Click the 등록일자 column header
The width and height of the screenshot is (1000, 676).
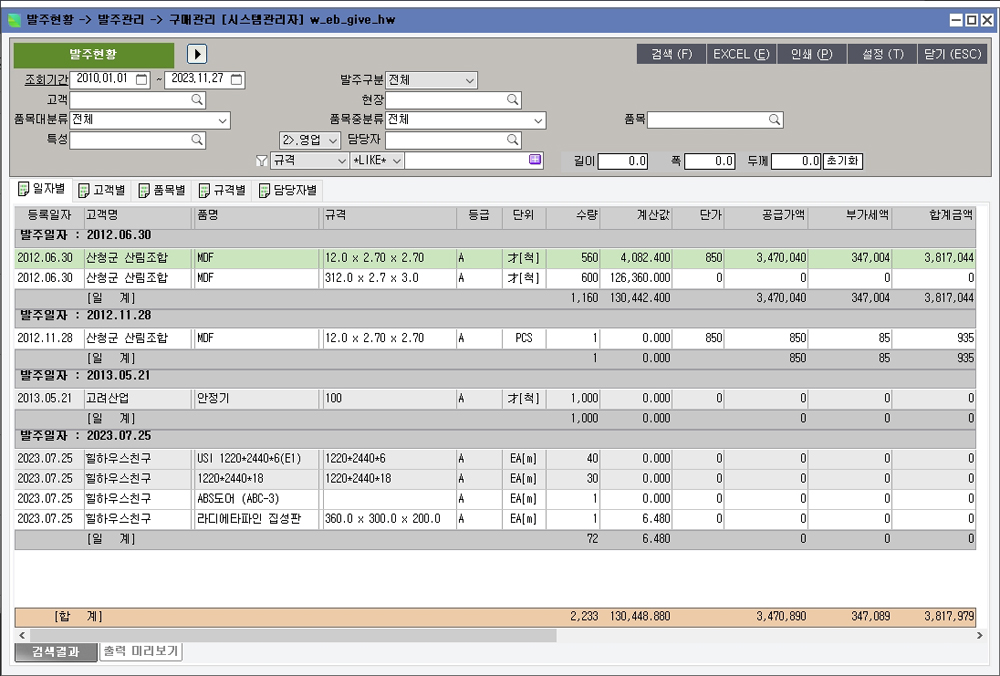tap(49, 216)
